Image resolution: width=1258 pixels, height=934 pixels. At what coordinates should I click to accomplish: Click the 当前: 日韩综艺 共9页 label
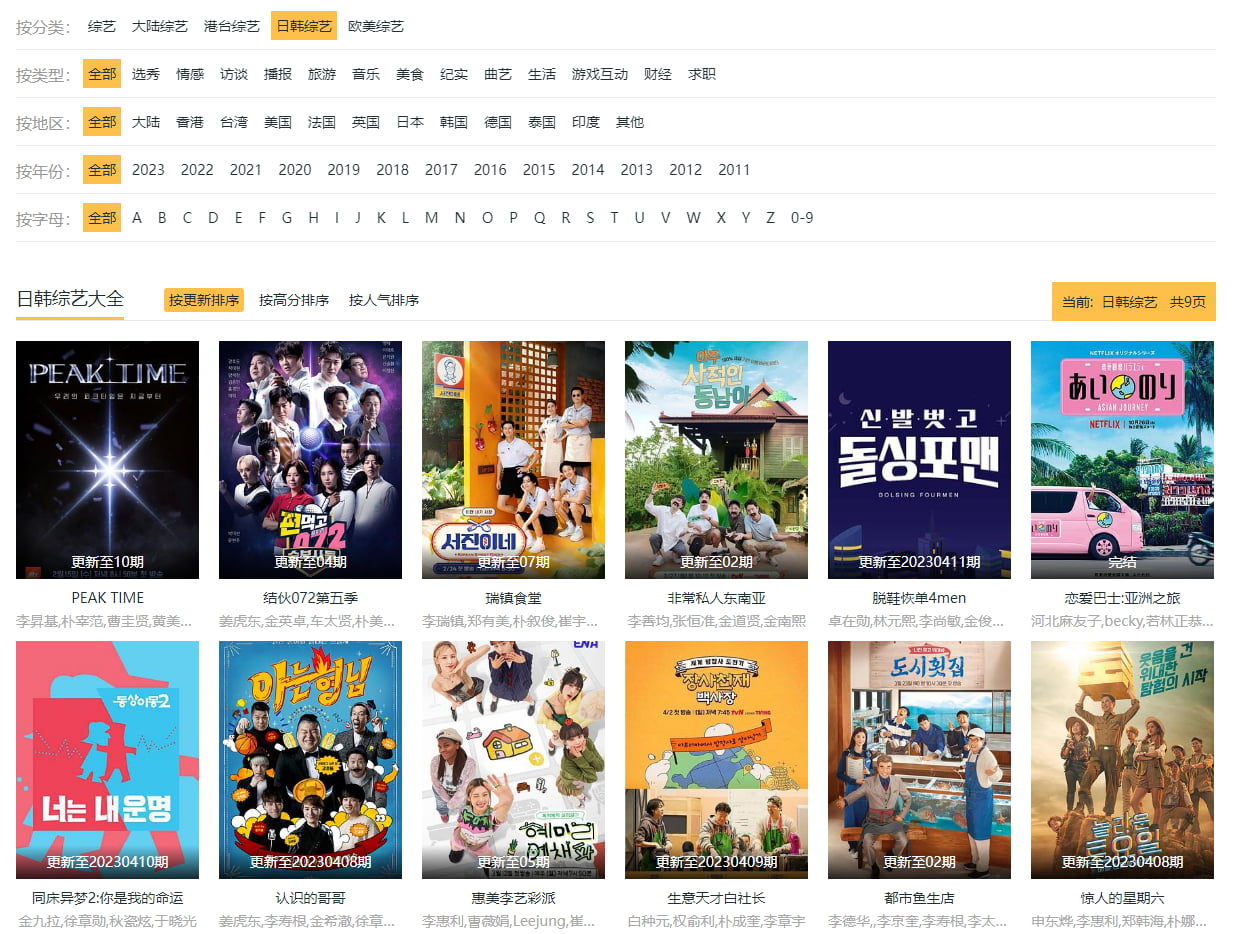click(1134, 301)
